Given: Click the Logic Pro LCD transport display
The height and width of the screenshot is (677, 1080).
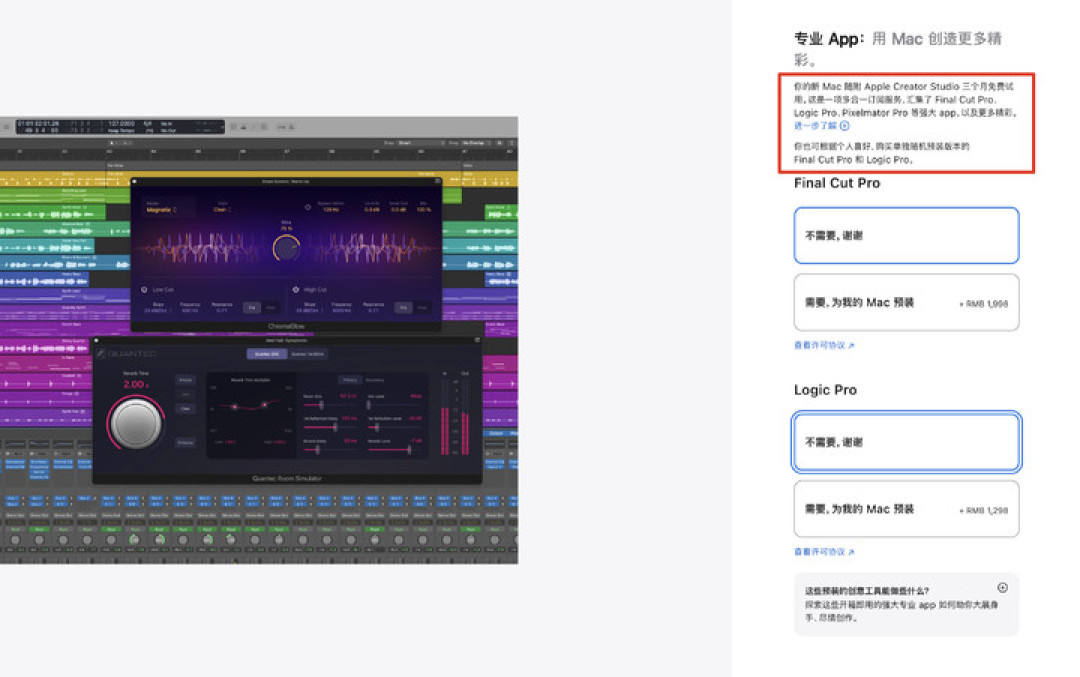Looking at the screenshot, I should point(119,127).
